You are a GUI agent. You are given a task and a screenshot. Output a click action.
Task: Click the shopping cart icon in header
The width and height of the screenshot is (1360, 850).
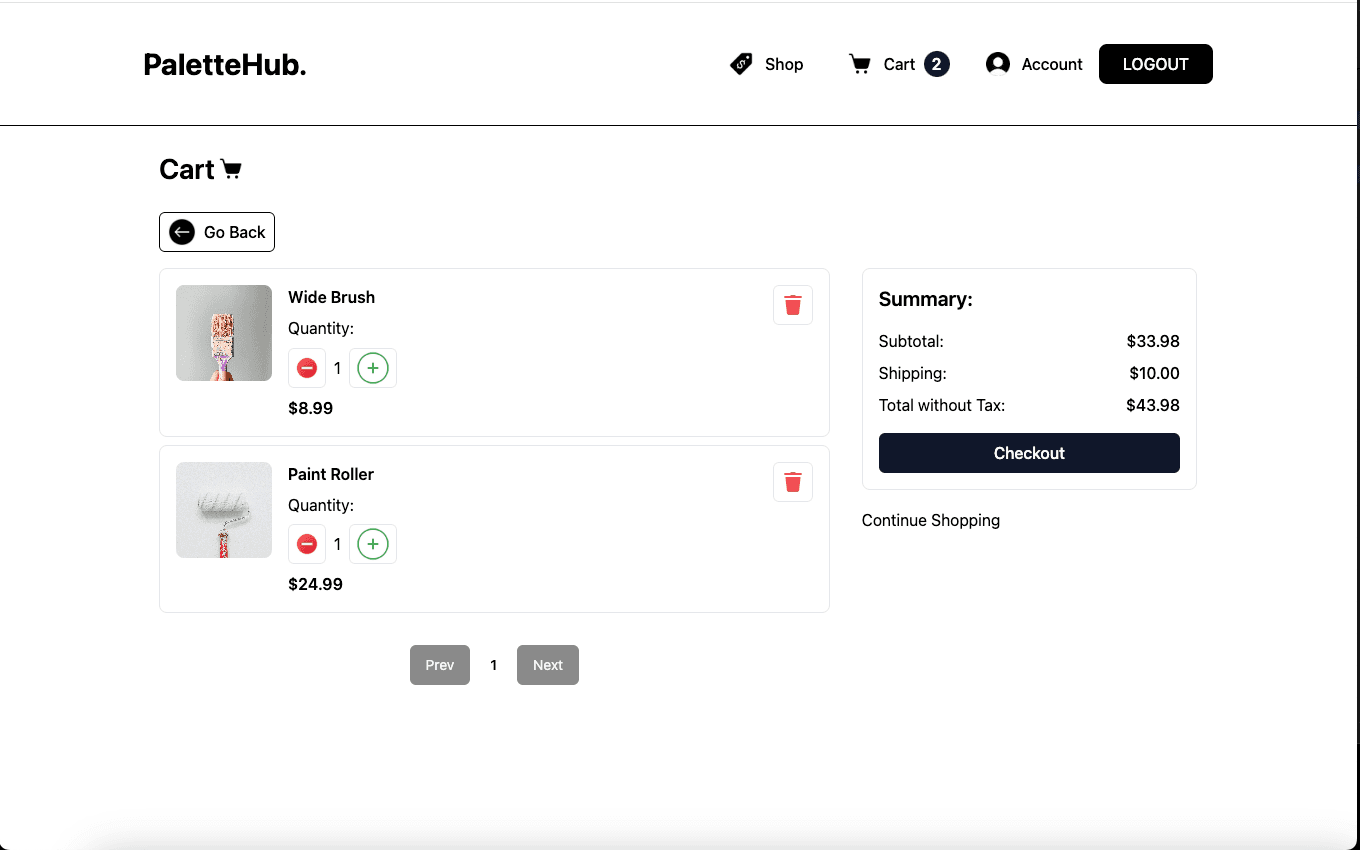tap(859, 64)
